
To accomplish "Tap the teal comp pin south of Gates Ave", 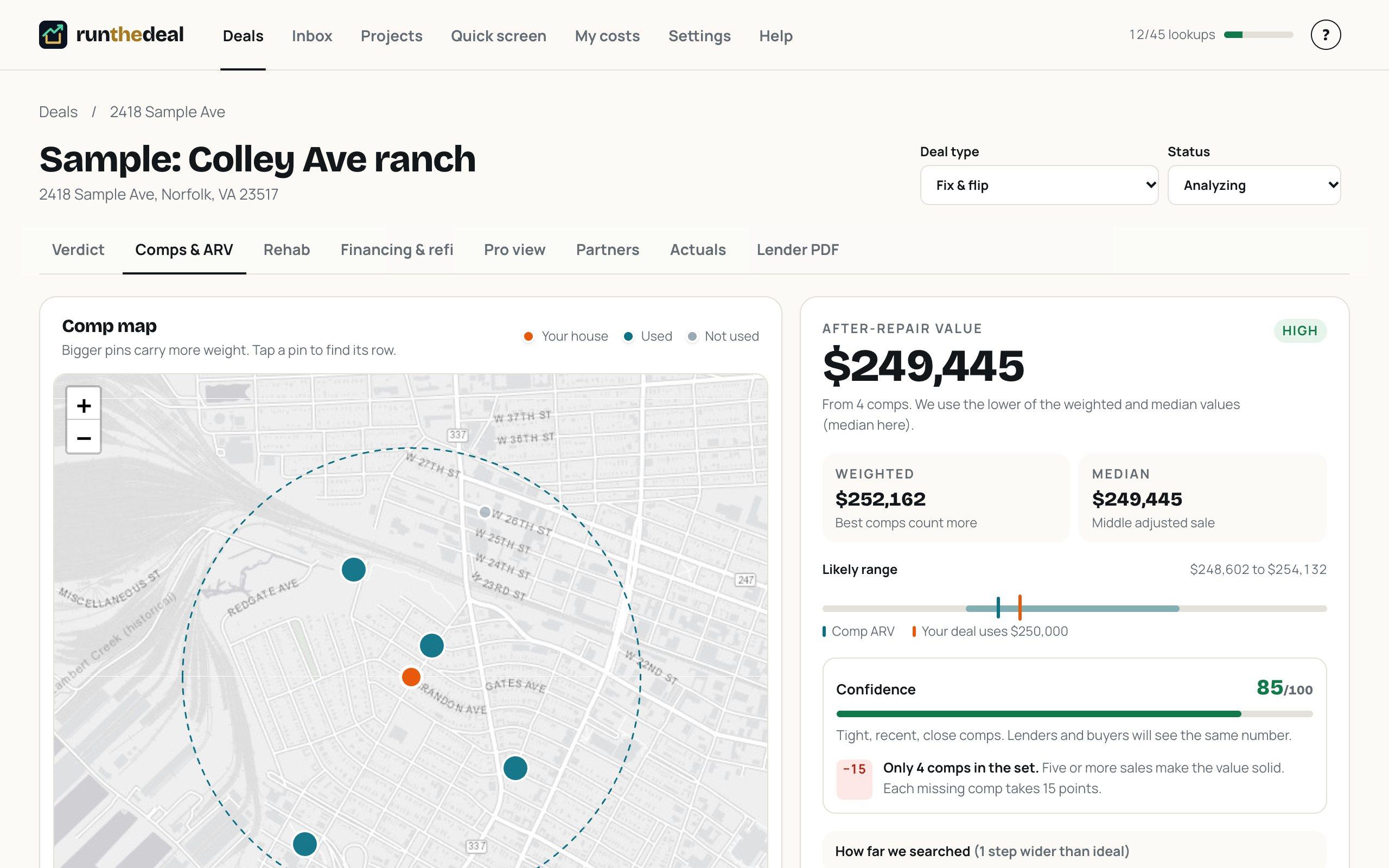I will (x=515, y=768).
